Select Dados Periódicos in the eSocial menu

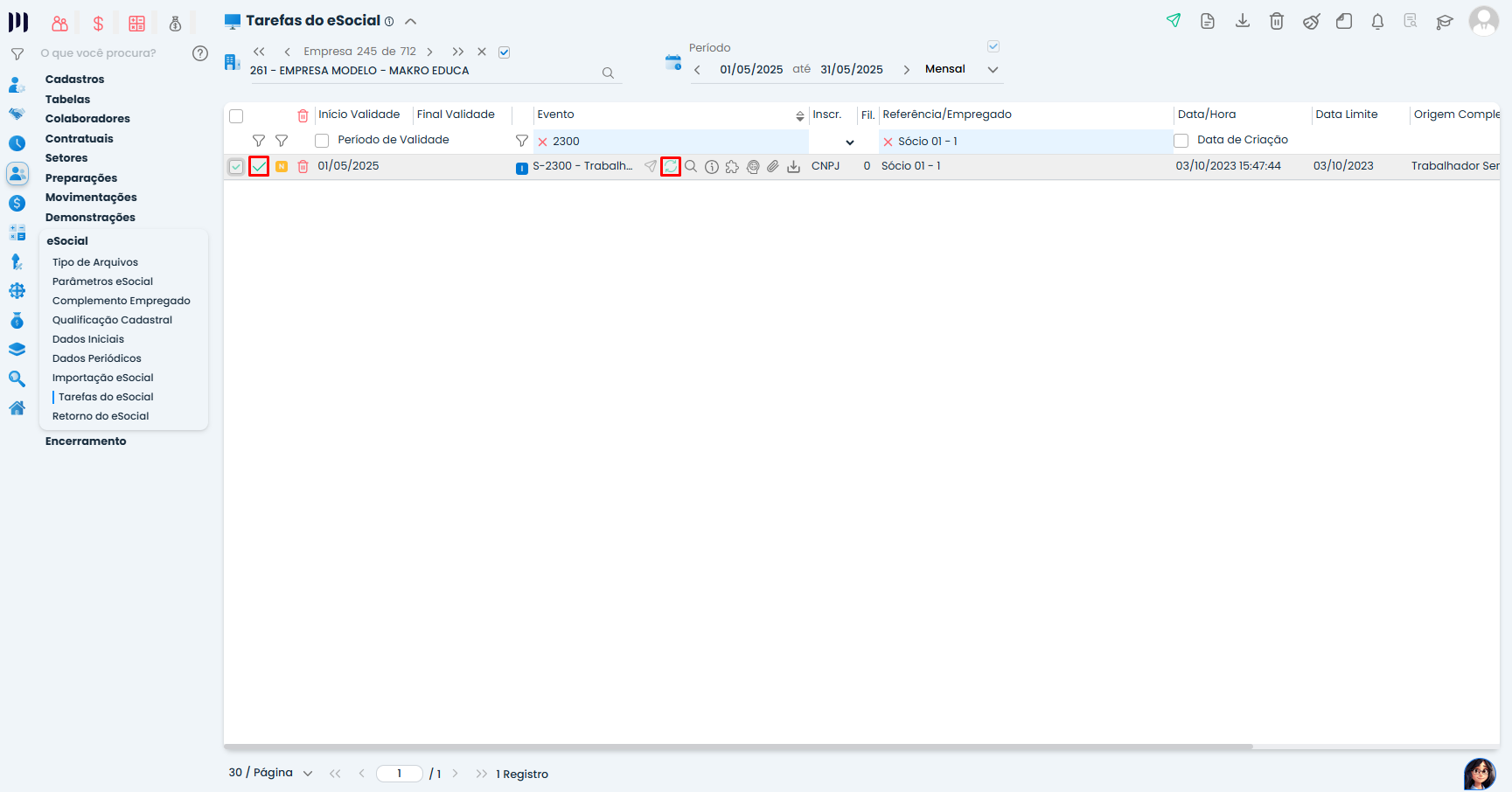(x=97, y=358)
